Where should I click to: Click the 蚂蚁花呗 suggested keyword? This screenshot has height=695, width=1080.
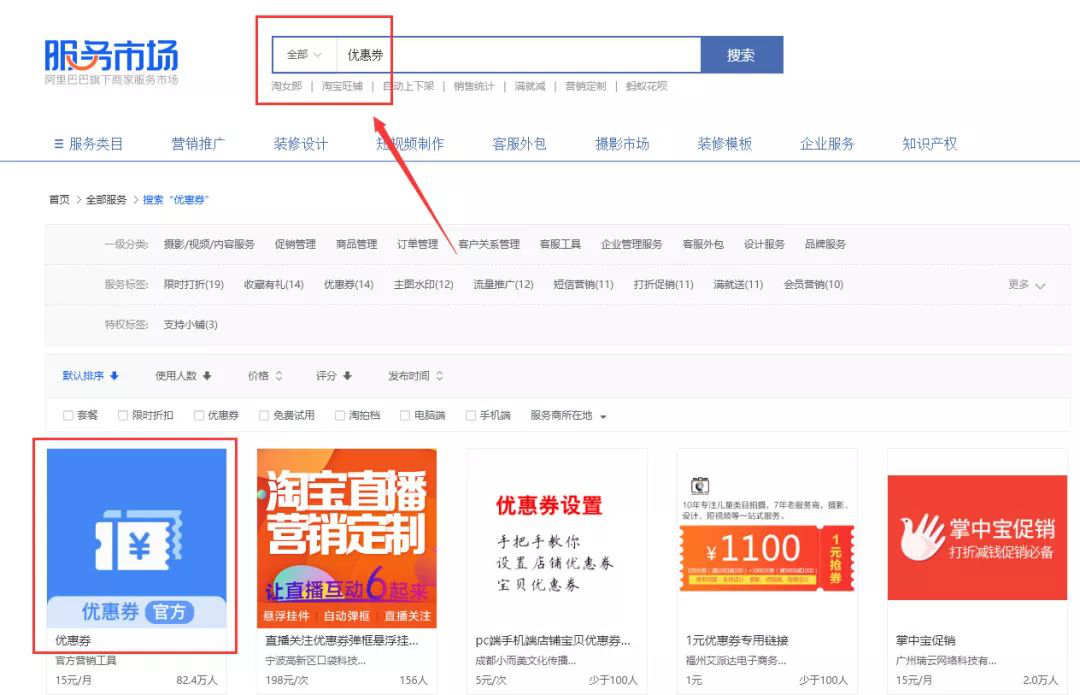pyautogui.click(x=646, y=86)
